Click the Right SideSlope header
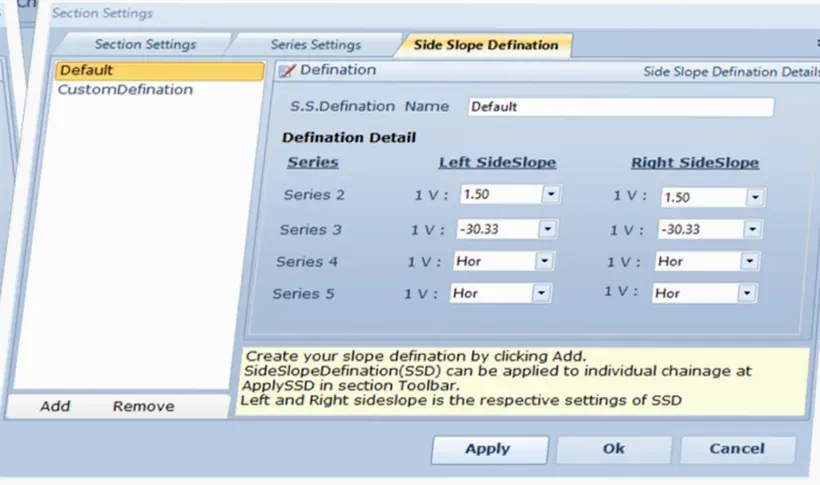The image size is (820, 485). 694,163
